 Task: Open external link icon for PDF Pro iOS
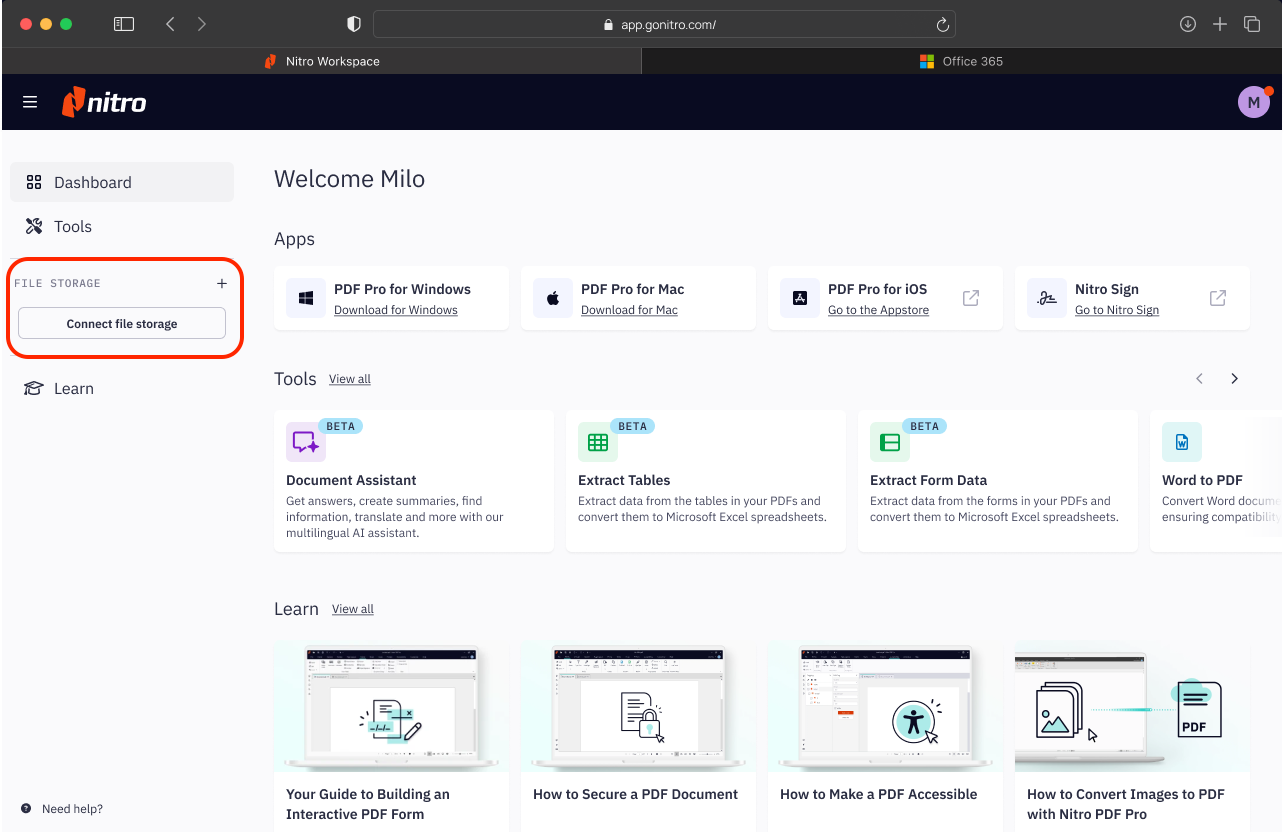[970, 298]
